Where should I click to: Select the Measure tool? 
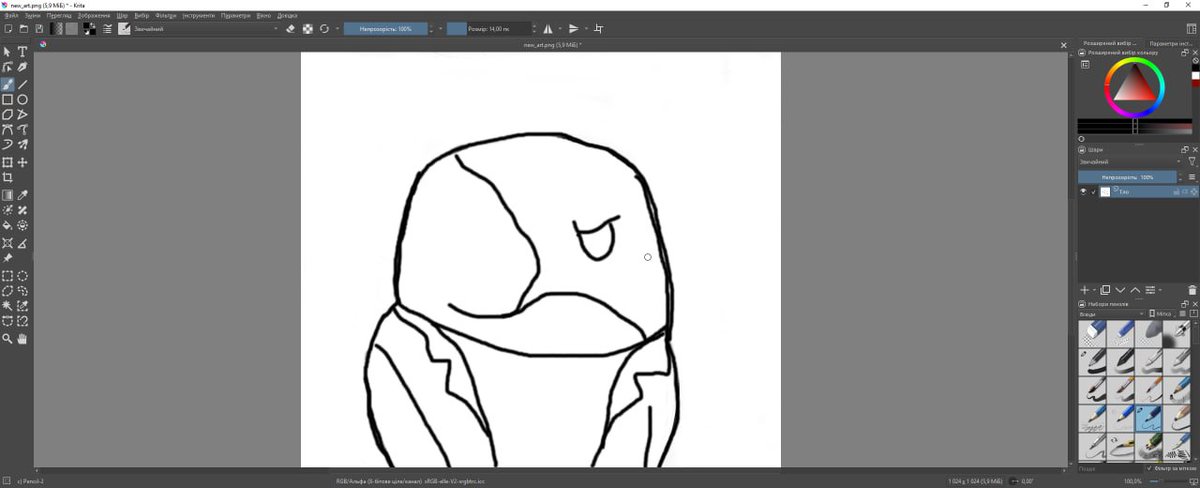(22, 241)
